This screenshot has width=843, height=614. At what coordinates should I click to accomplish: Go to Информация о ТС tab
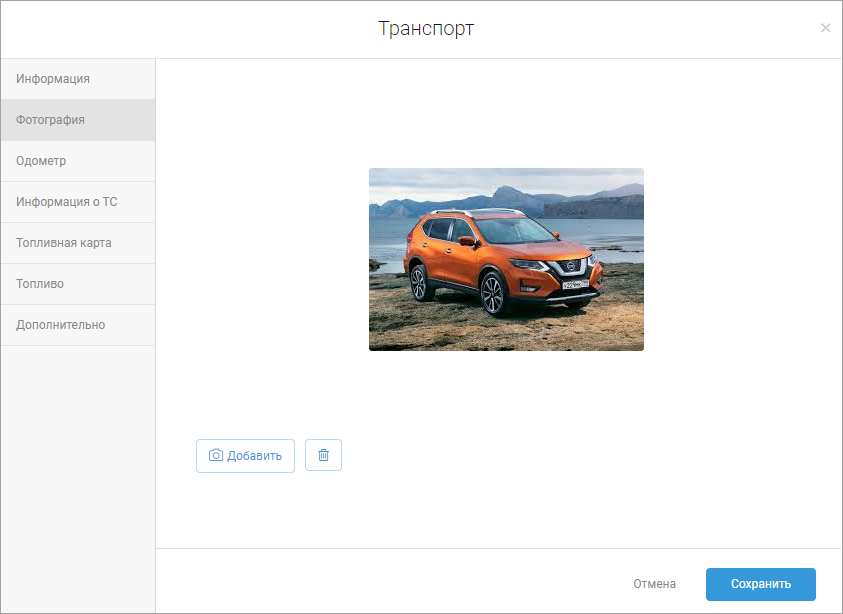66,202
